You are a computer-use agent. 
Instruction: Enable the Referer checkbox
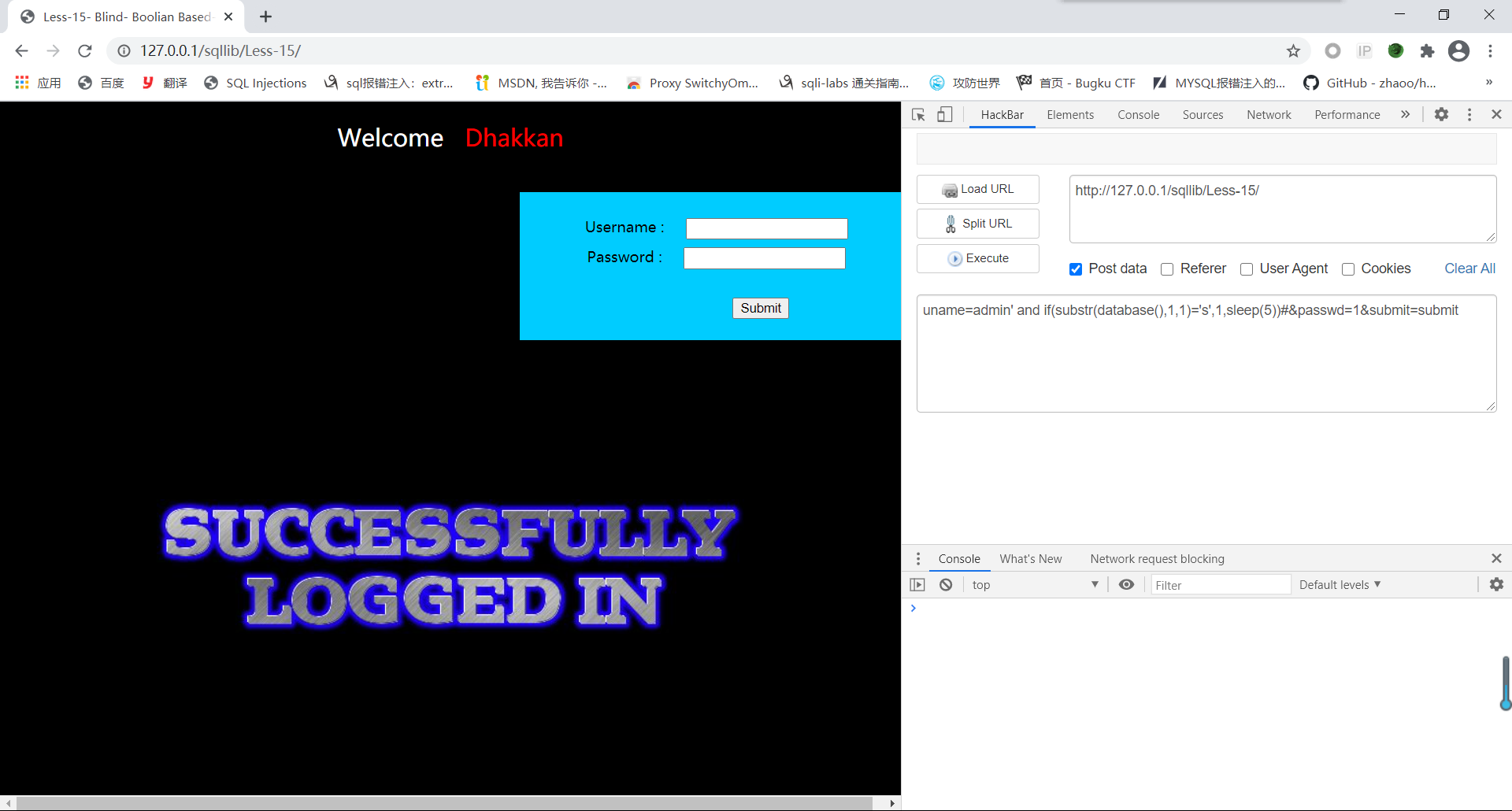click(1167, 269)
